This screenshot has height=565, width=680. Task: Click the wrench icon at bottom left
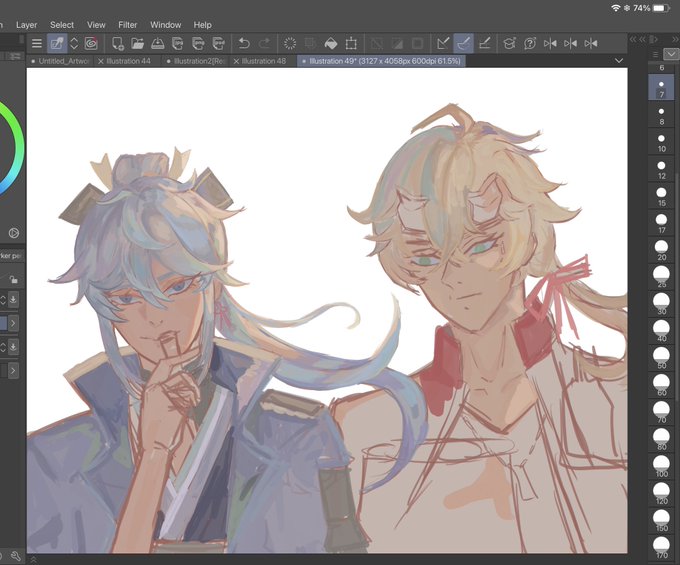[x=16, y=556]
